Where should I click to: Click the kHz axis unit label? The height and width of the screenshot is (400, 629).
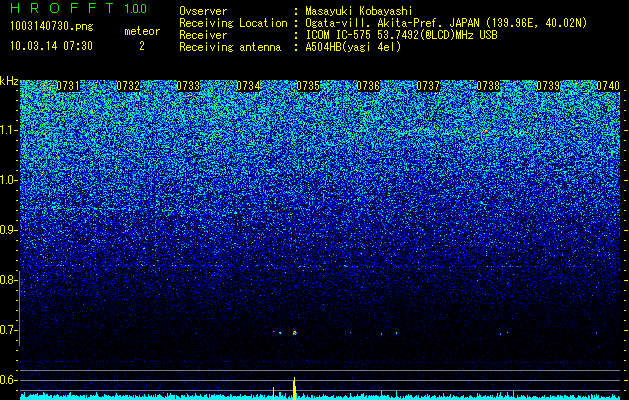[9, 81]
